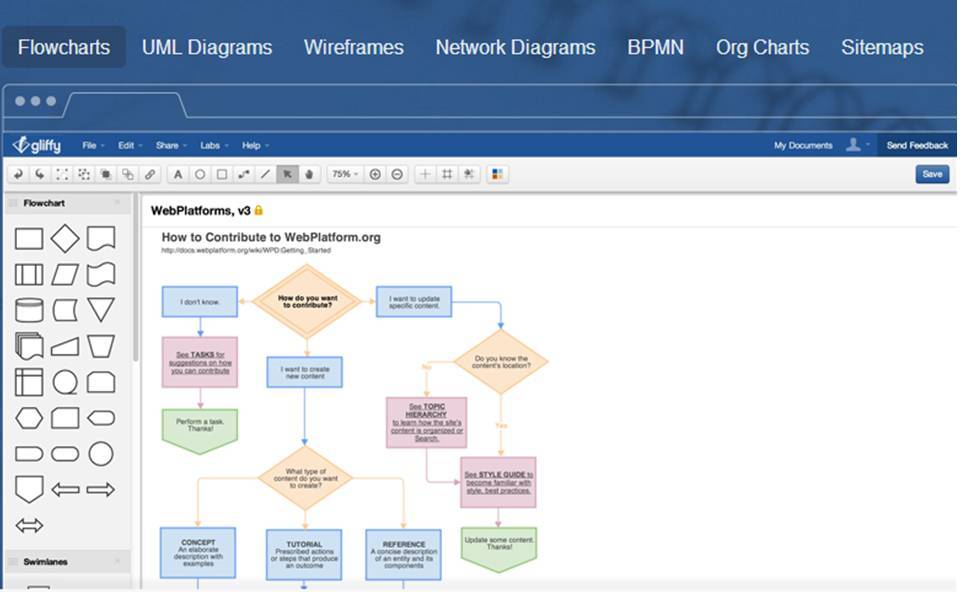The width and height of the screenshot is (960, 592).
Task: Pick the downward Triangle merge shape
Action: pos(101,310)
